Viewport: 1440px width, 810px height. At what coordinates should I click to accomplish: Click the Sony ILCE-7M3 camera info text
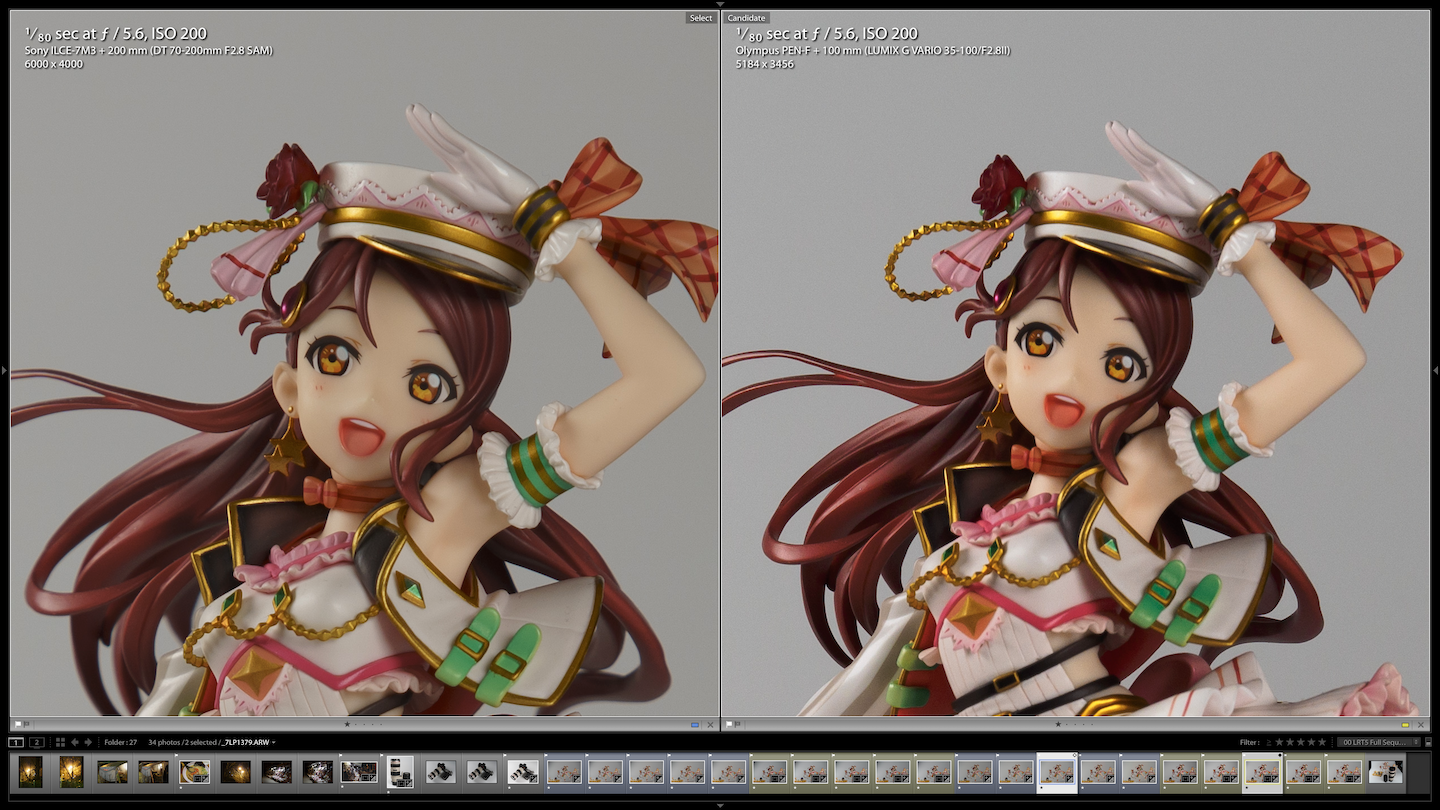[149, 50]
